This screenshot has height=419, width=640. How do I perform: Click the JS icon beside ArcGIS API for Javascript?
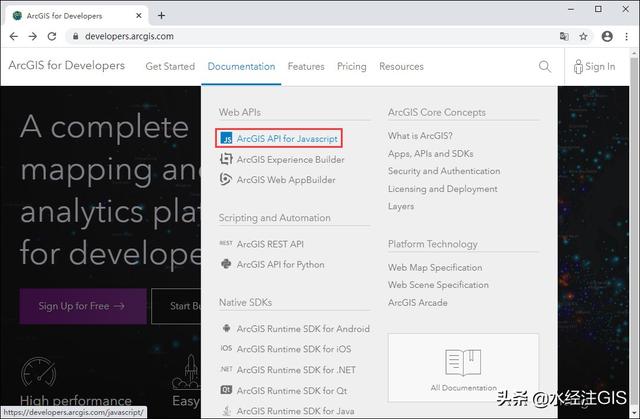[x=226, y=138]
